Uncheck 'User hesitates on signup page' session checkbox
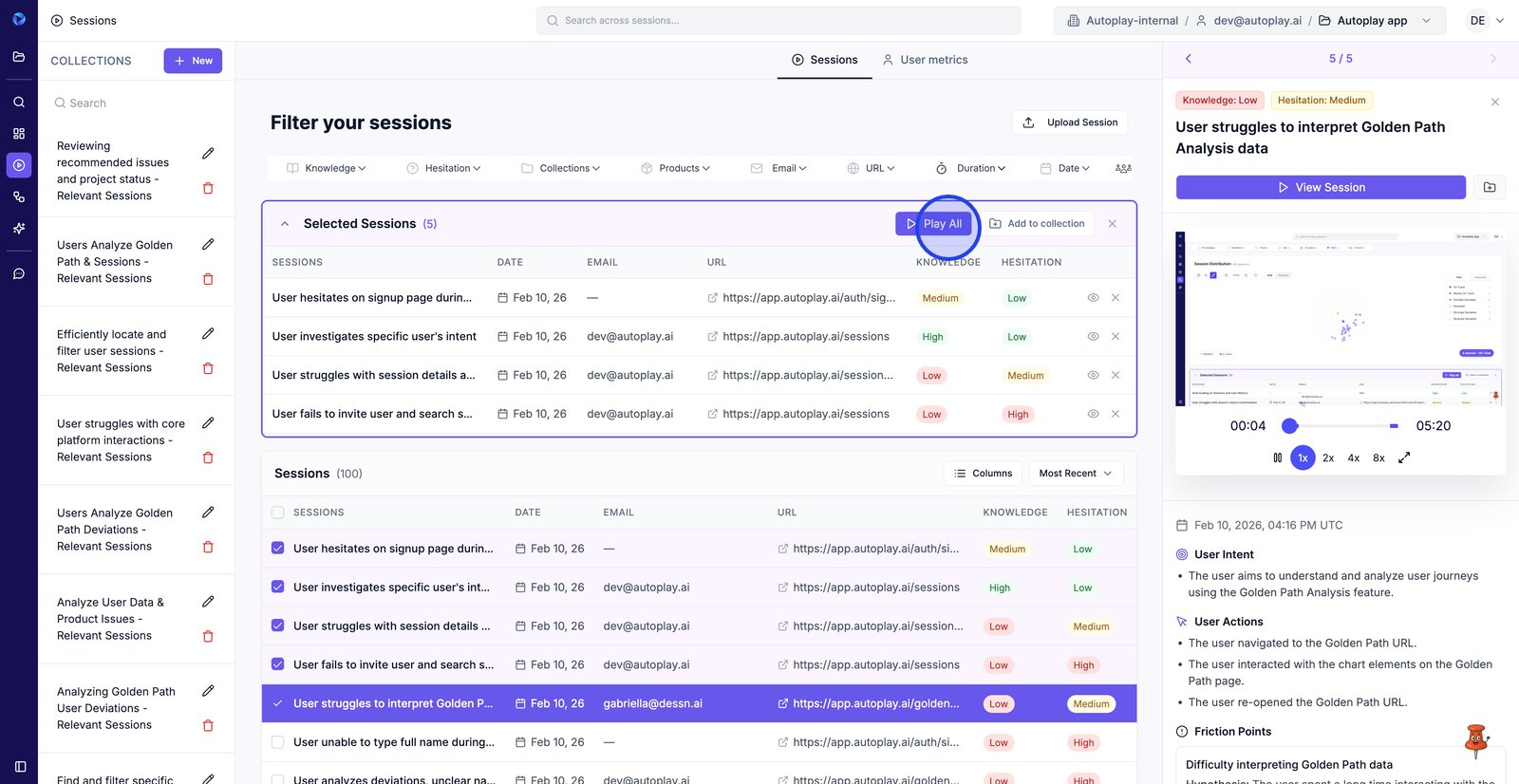Viewport: 1519px width, 784px height. click(x=278, y=549)
